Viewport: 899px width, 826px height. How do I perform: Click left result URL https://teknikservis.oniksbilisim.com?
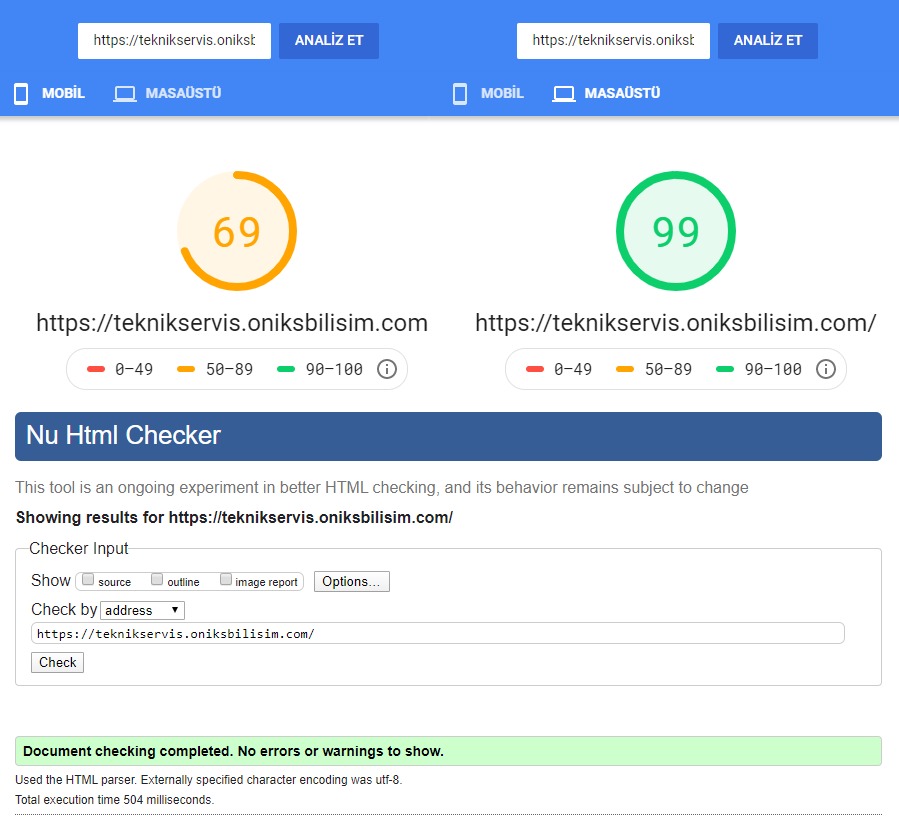pos(232,323)
